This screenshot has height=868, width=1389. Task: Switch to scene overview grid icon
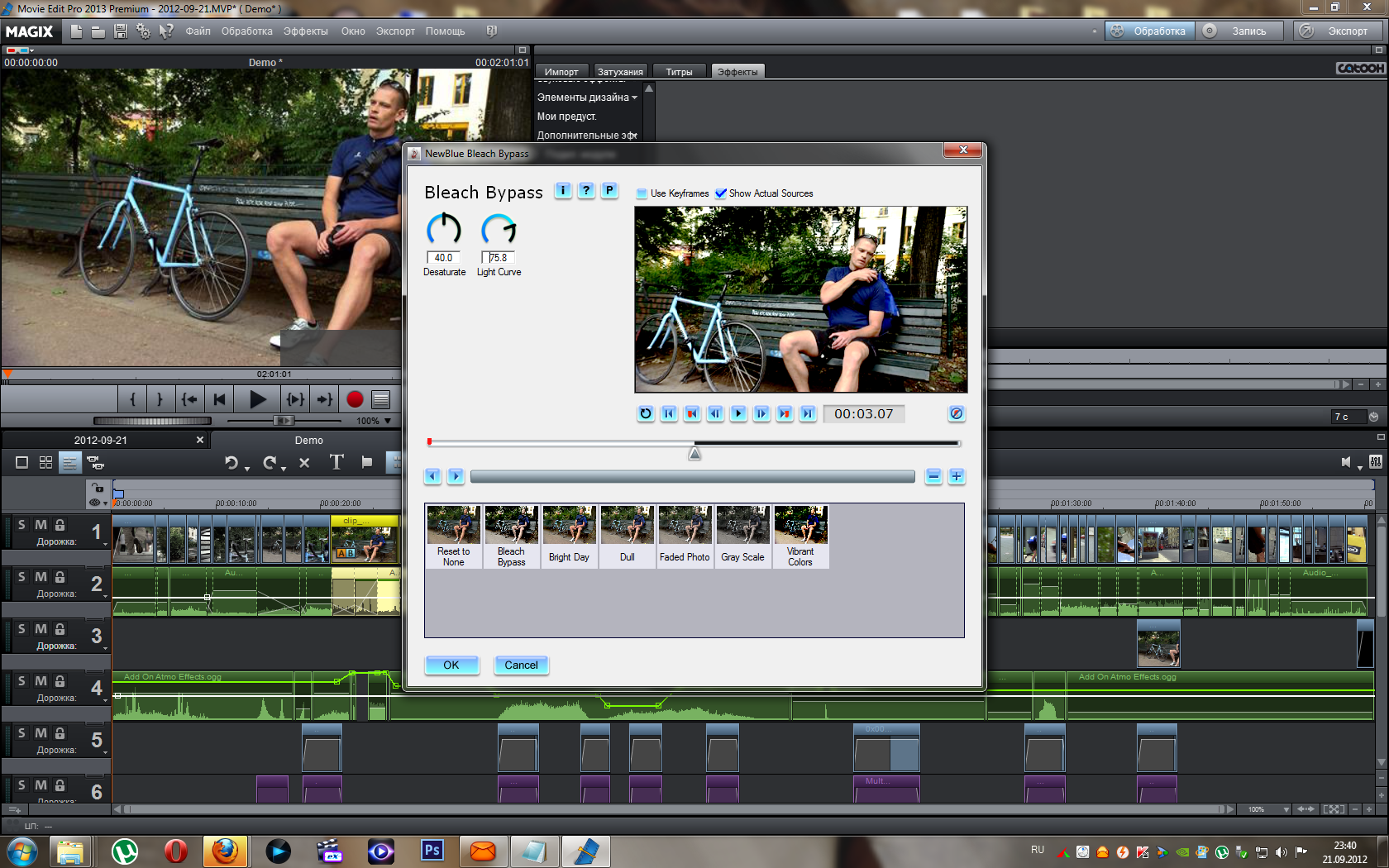[x=45, y=463]
